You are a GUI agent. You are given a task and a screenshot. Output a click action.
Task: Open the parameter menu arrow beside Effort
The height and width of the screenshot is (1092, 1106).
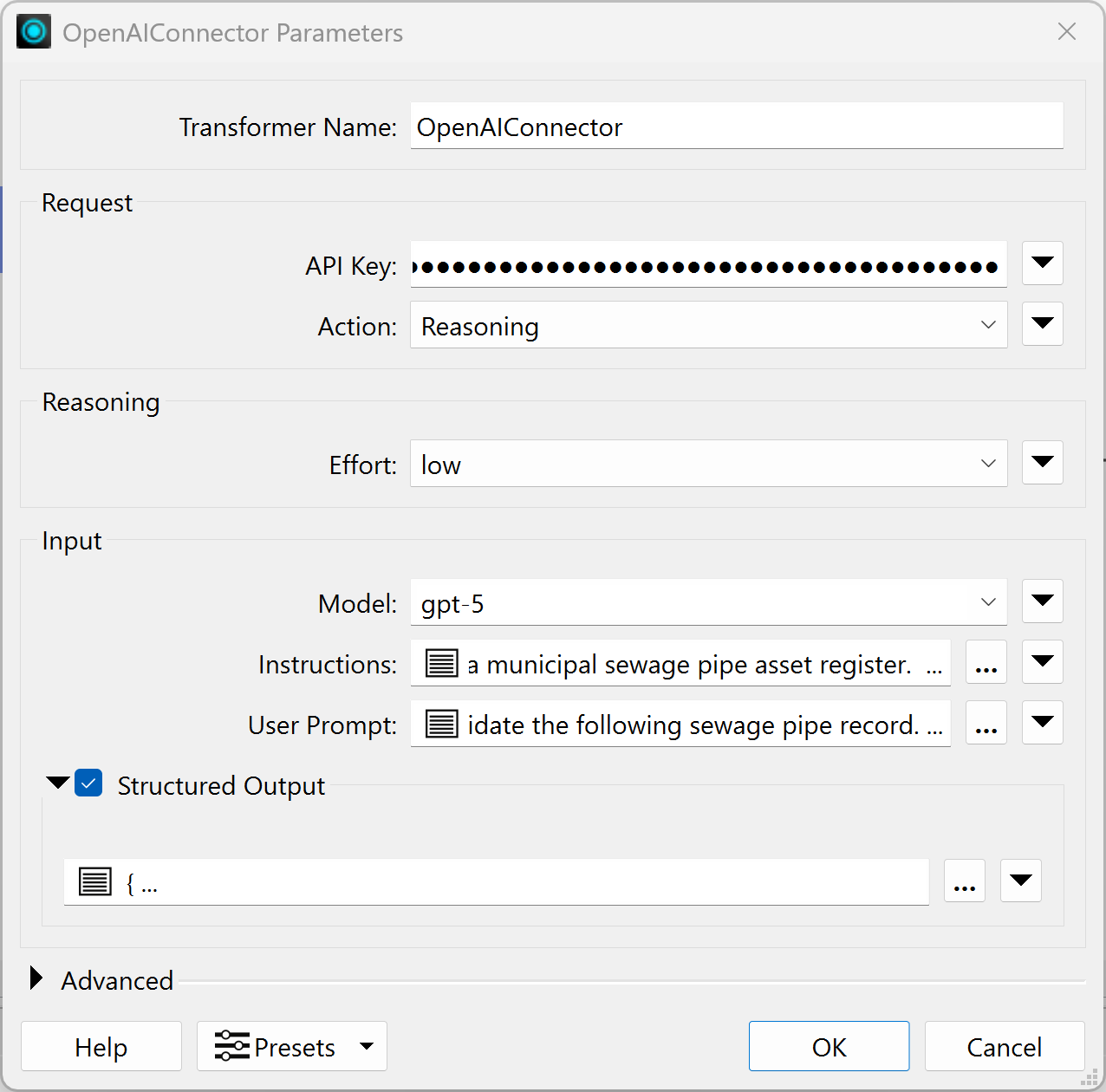1042,463
